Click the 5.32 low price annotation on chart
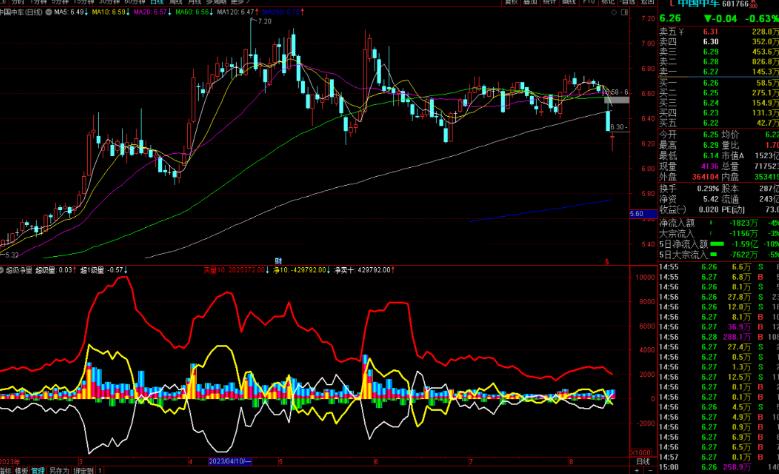This screenshot has height=474, width=779. pos(10,255)
